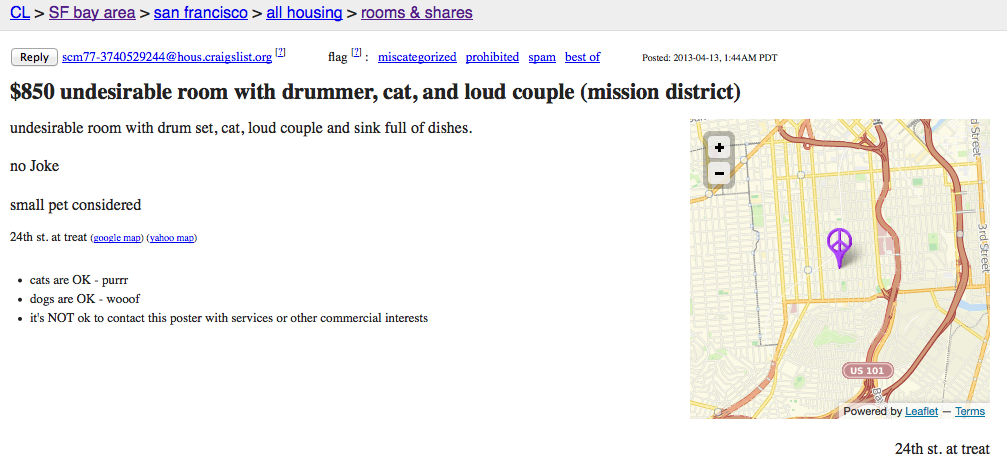
Task: Nominate the post for best of
Action: coord(582,57)
